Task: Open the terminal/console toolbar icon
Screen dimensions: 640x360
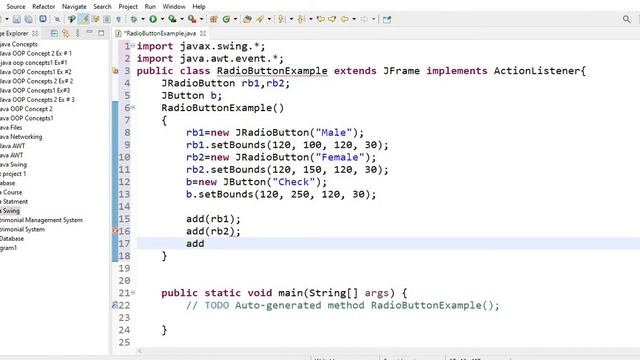Action: click(x=43, y=19)
